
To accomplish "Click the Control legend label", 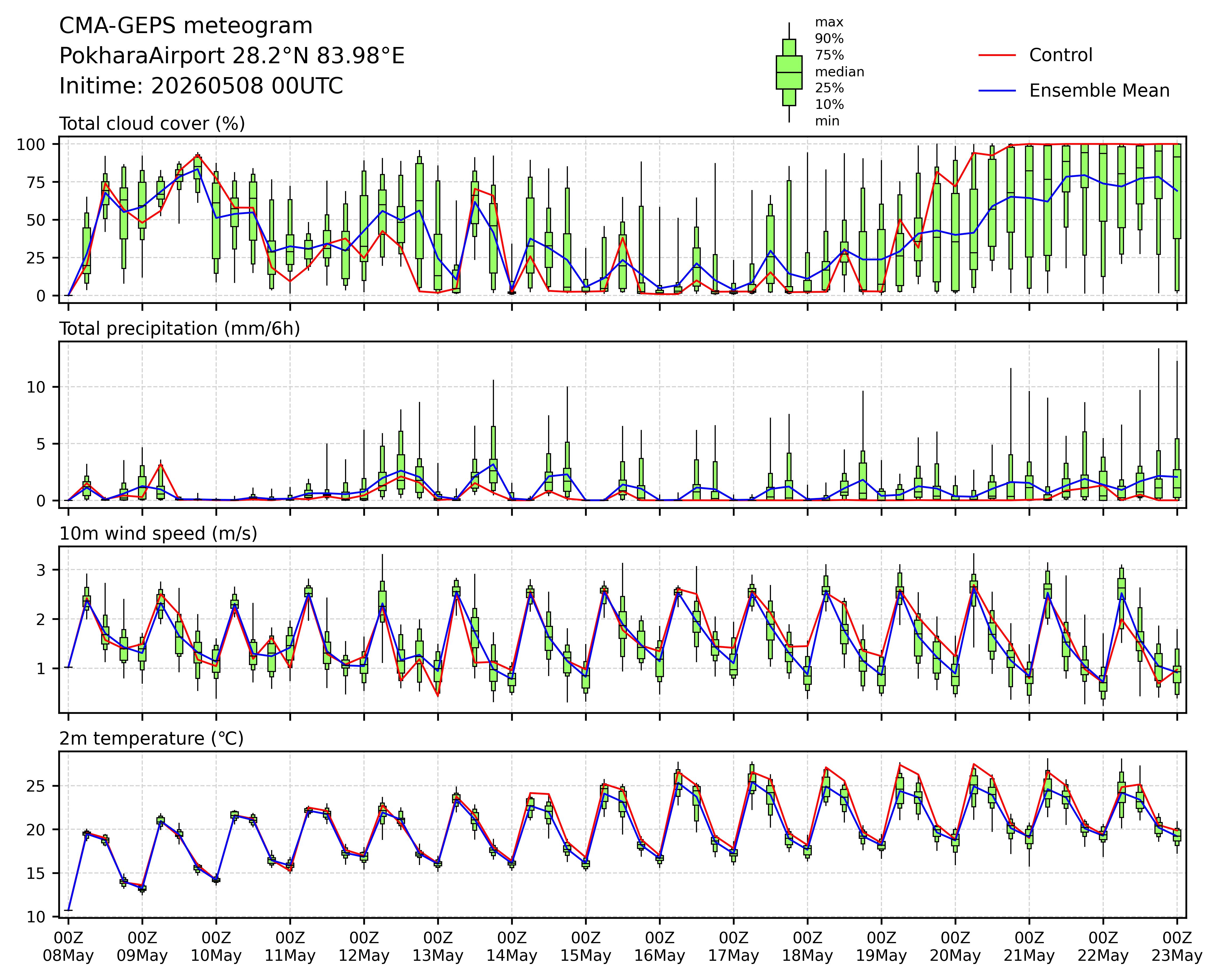I will coord(1061,56).
